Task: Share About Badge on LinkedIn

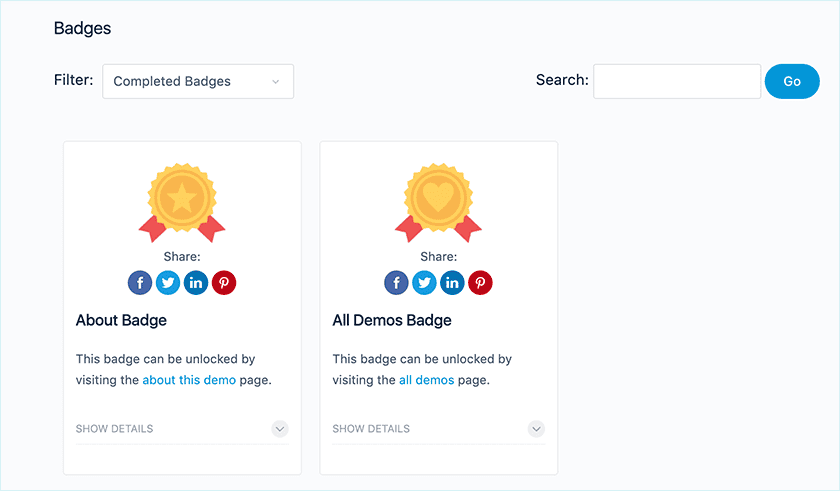Action: [x=196, y=283]
